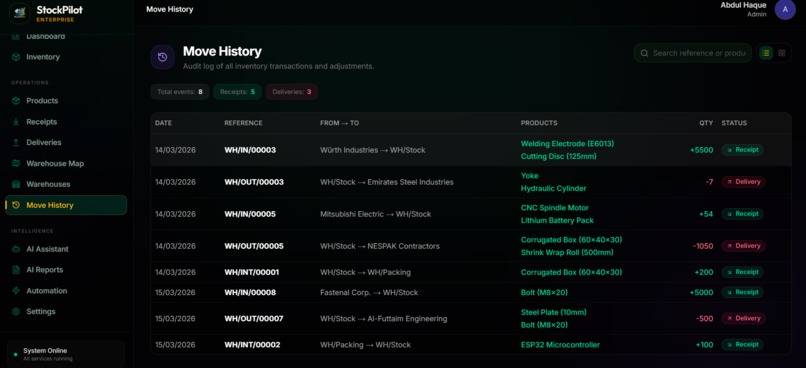The image size is (806, 368).
Task: Click the AI Assistant robot icon
Action: pyautogui.click(x=16, y=249)
